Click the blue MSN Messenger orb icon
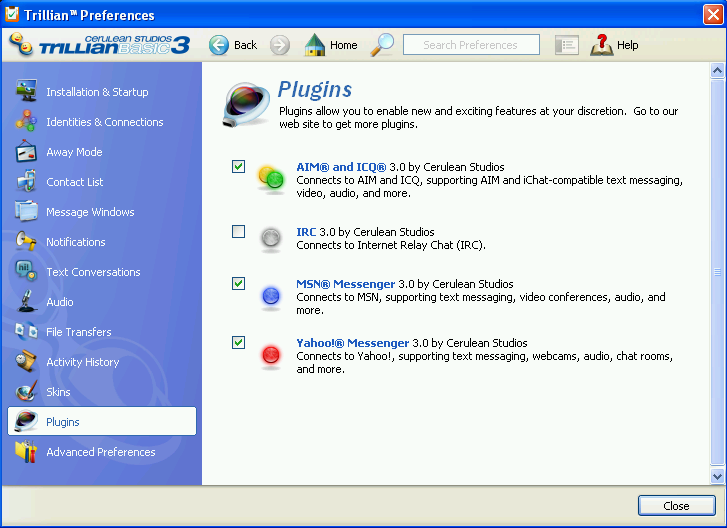This screenshot has height=528, width=727. (x=271, y=296)
